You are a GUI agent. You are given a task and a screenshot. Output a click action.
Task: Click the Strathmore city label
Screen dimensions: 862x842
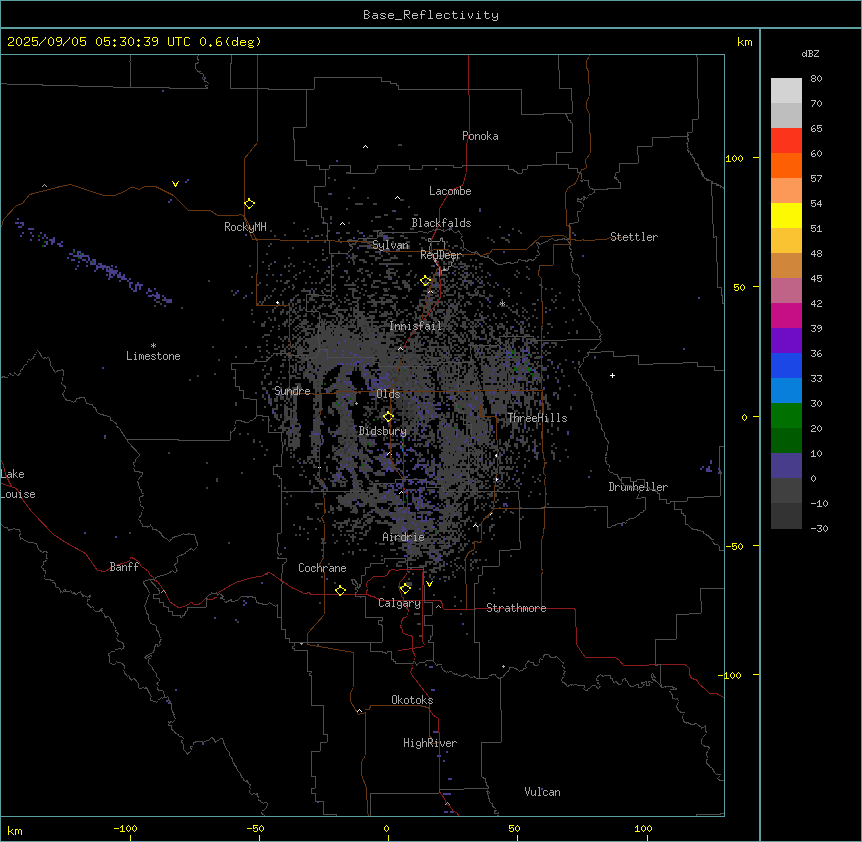coord(516,608)
